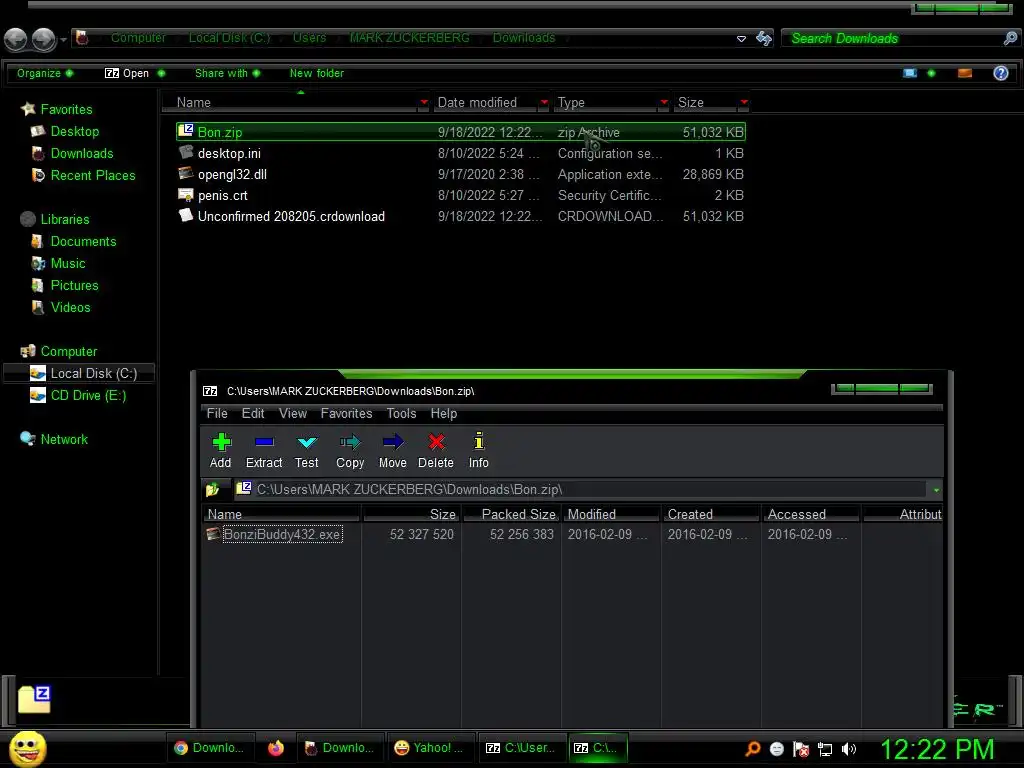Image resolution: width=1024 pixels, height=768 pixels.
Task: Click the 7-Zip address path field
Action: pos(581,489)
